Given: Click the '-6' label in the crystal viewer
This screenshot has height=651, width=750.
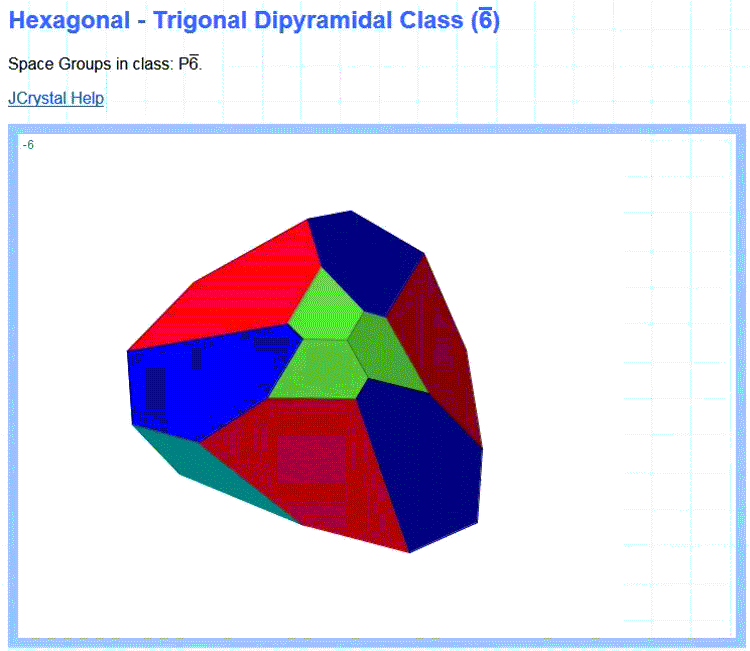Looking at the screenshot, I should [28, 145].
